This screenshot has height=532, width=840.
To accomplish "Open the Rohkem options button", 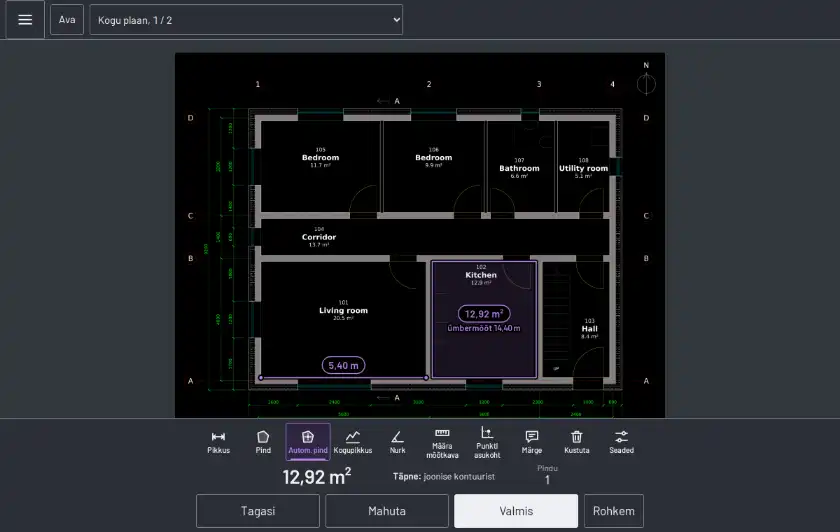I will tap(613, 511).
